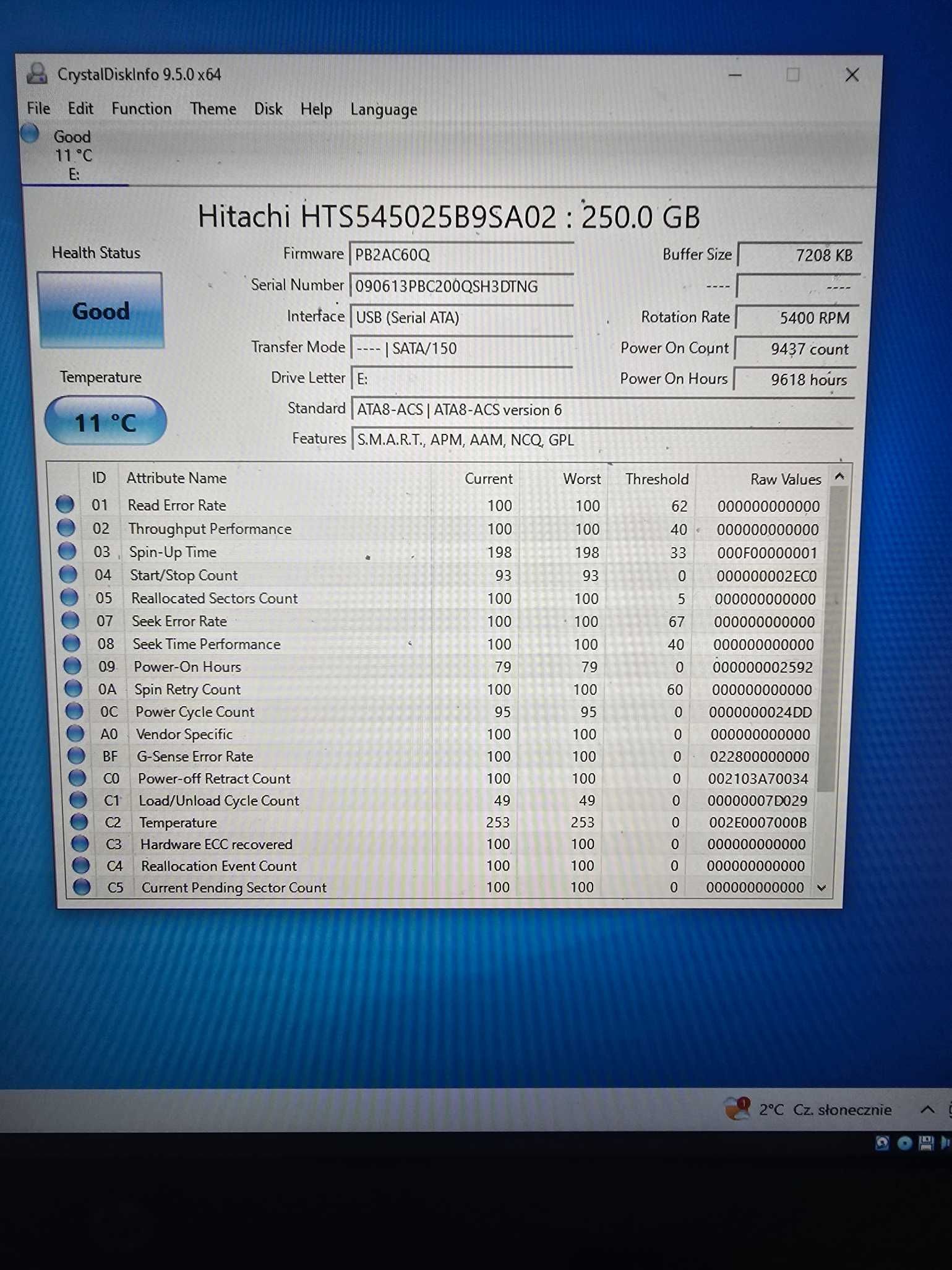The height and width of the screenshot is (1270, 952).
Task: Open the taskbar weather widget 2°C
Action: (x=808, y=1109)
